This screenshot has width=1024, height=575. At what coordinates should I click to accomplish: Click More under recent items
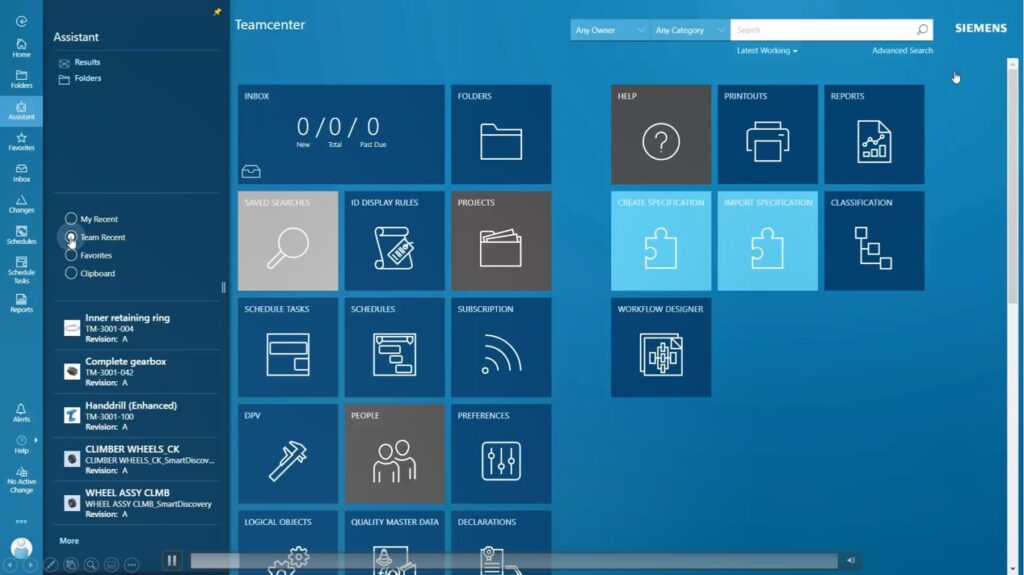tap(69, 540)
